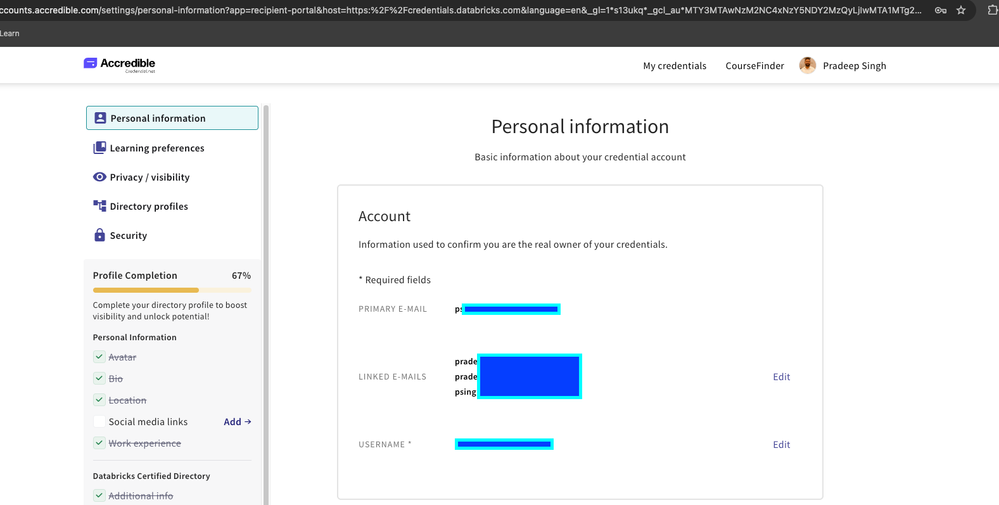Click the Pradeep Singh account name
The width and height of the screenshot is (999, 505).
pyautogui.click(x=854, y=66)
